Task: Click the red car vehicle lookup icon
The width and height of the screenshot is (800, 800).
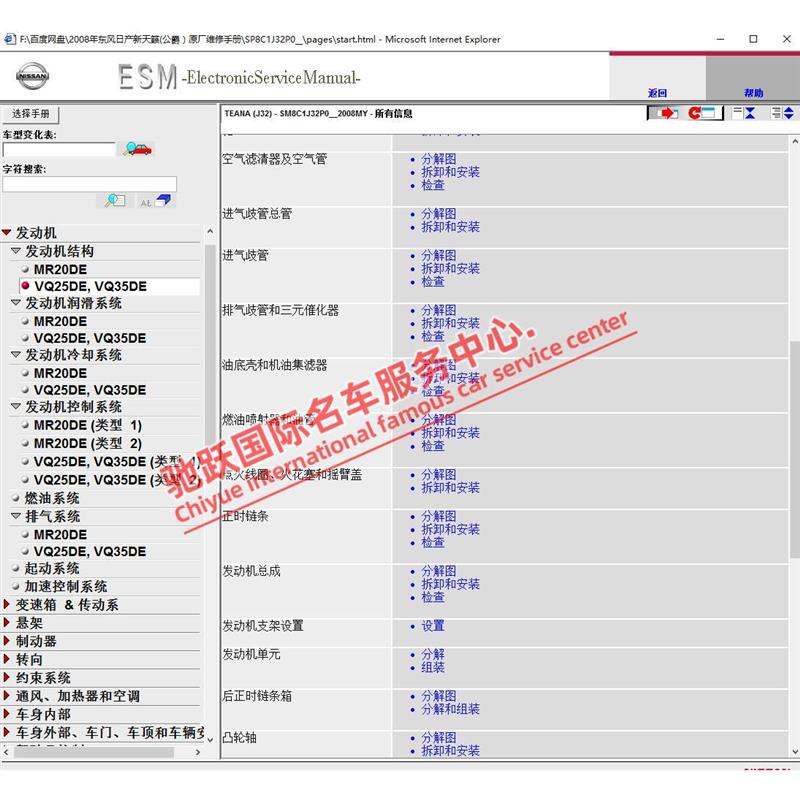Action: (137, 149)
